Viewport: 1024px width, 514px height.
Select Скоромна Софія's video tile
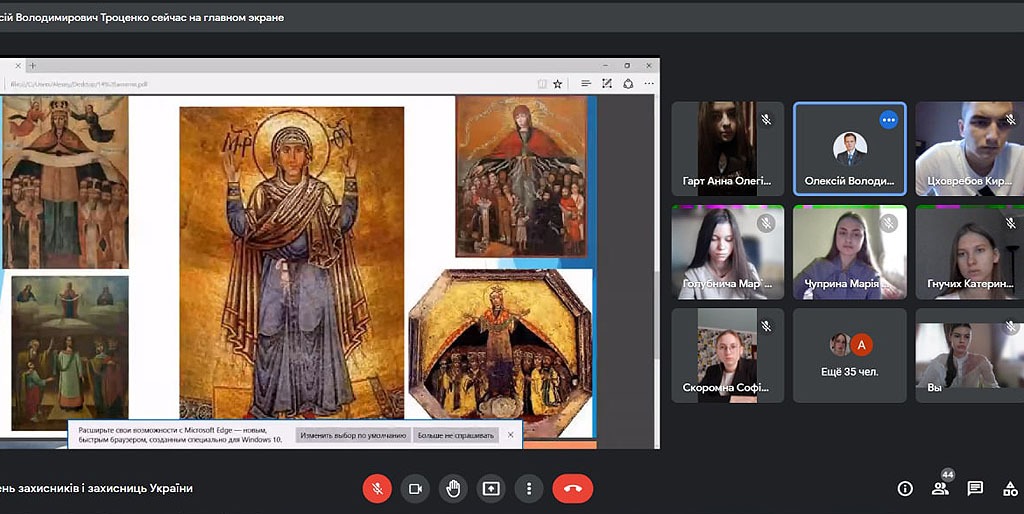tap(727, 354)
